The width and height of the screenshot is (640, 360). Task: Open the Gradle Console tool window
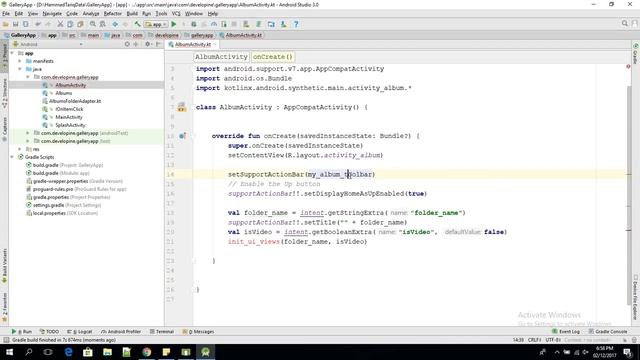(608, 331)
